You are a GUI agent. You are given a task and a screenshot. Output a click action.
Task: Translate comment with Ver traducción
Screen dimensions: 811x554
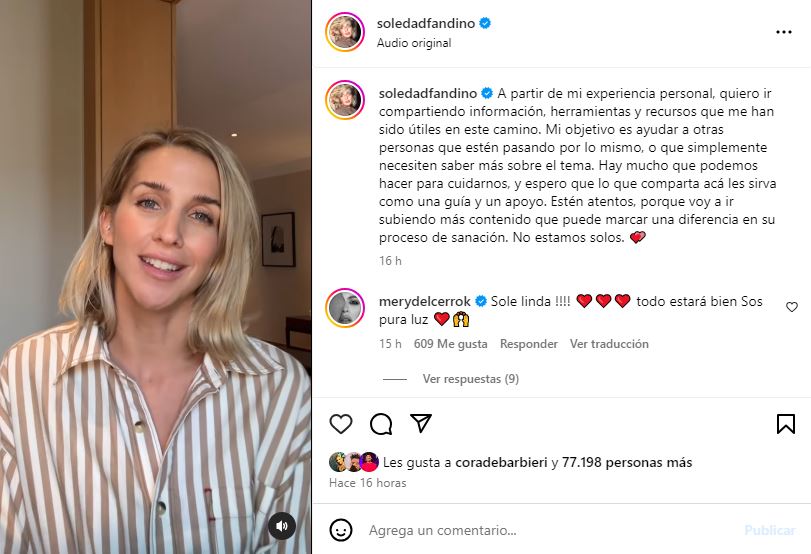pyautogui.click(x=609, y=344)
